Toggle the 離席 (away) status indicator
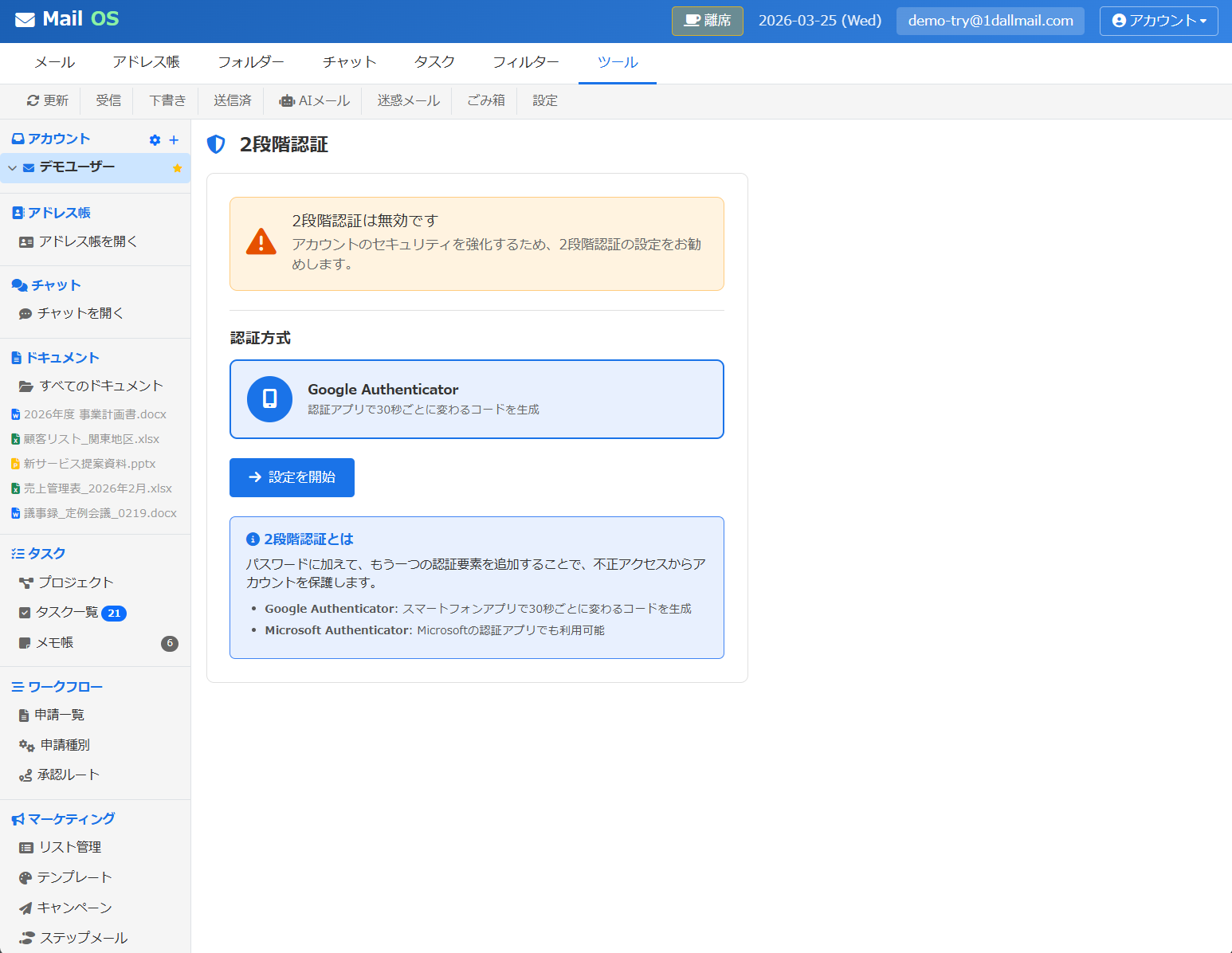 tap(707, 22)
